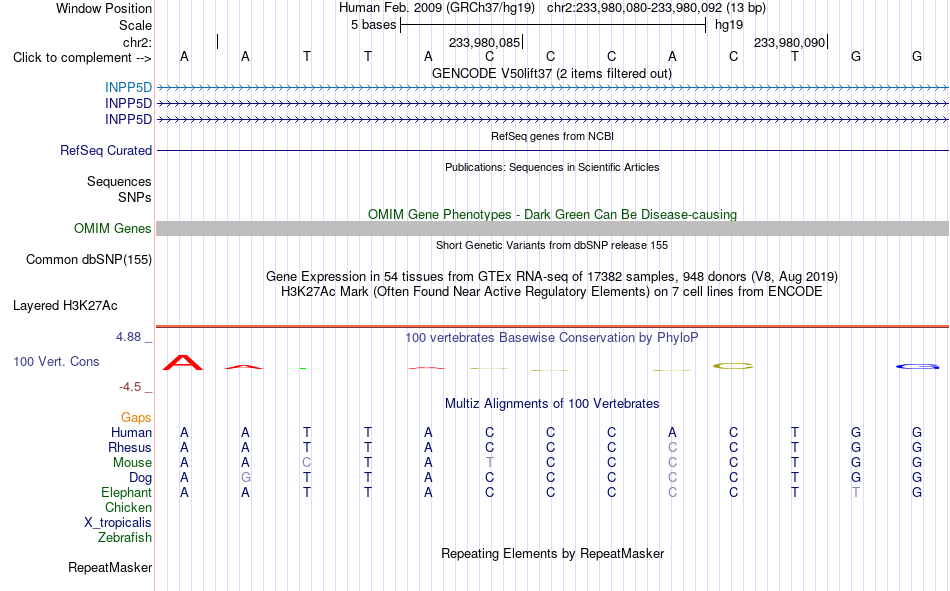Click the olive C conservation logo glyph
The height and width of the screenshot is (591, 950).
pos(733,366)
